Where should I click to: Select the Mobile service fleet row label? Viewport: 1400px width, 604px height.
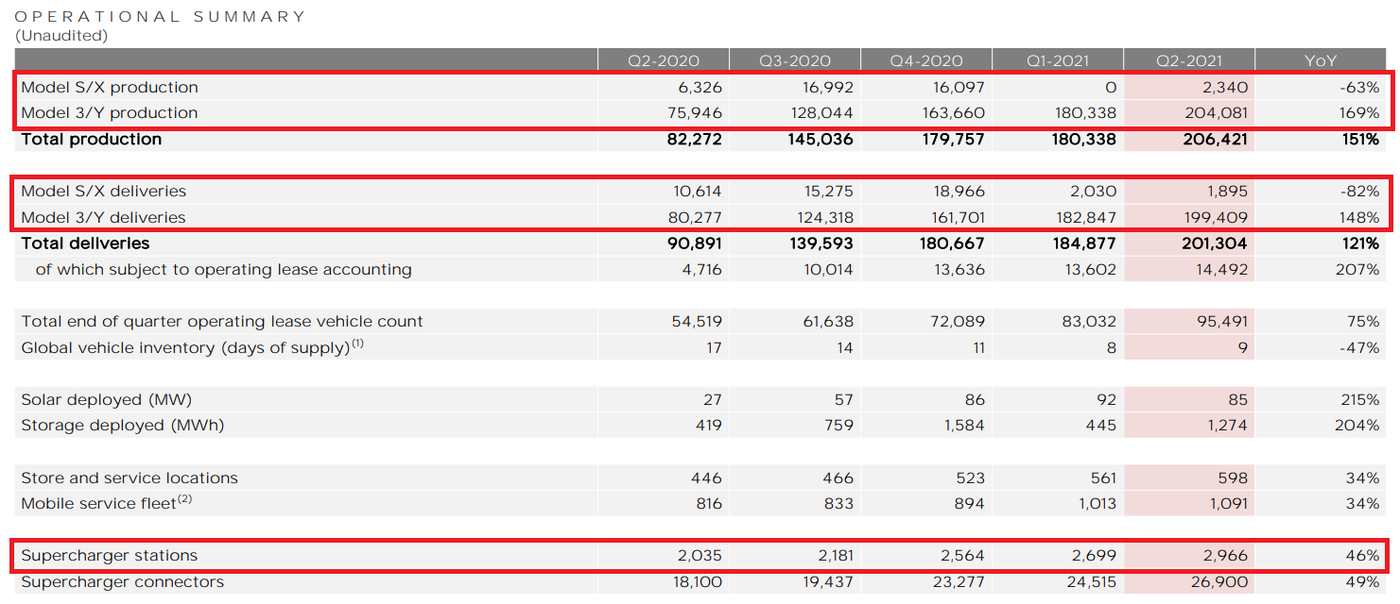(106, 504)
